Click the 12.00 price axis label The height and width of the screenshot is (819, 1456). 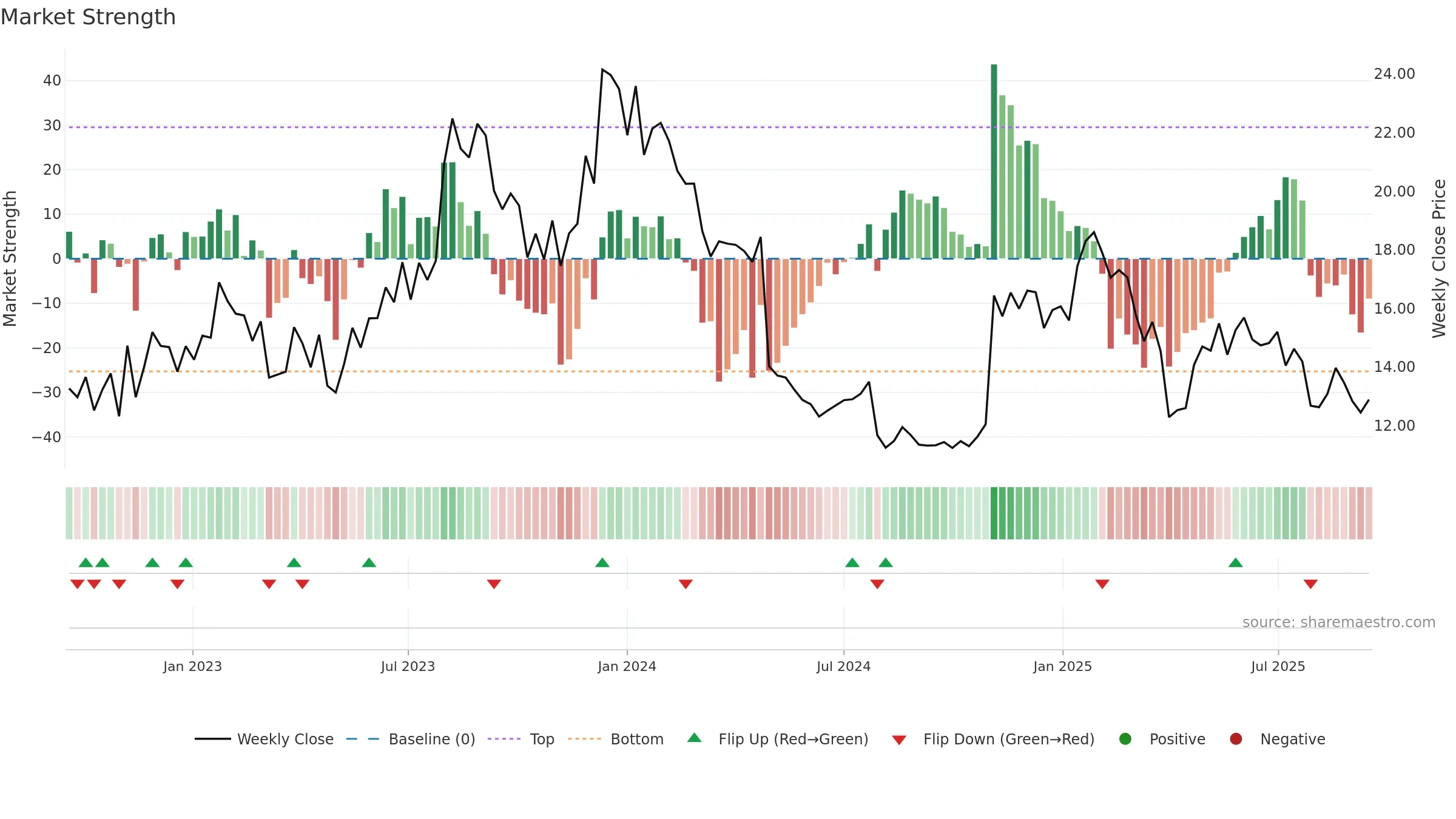(x=1394, y=426)
